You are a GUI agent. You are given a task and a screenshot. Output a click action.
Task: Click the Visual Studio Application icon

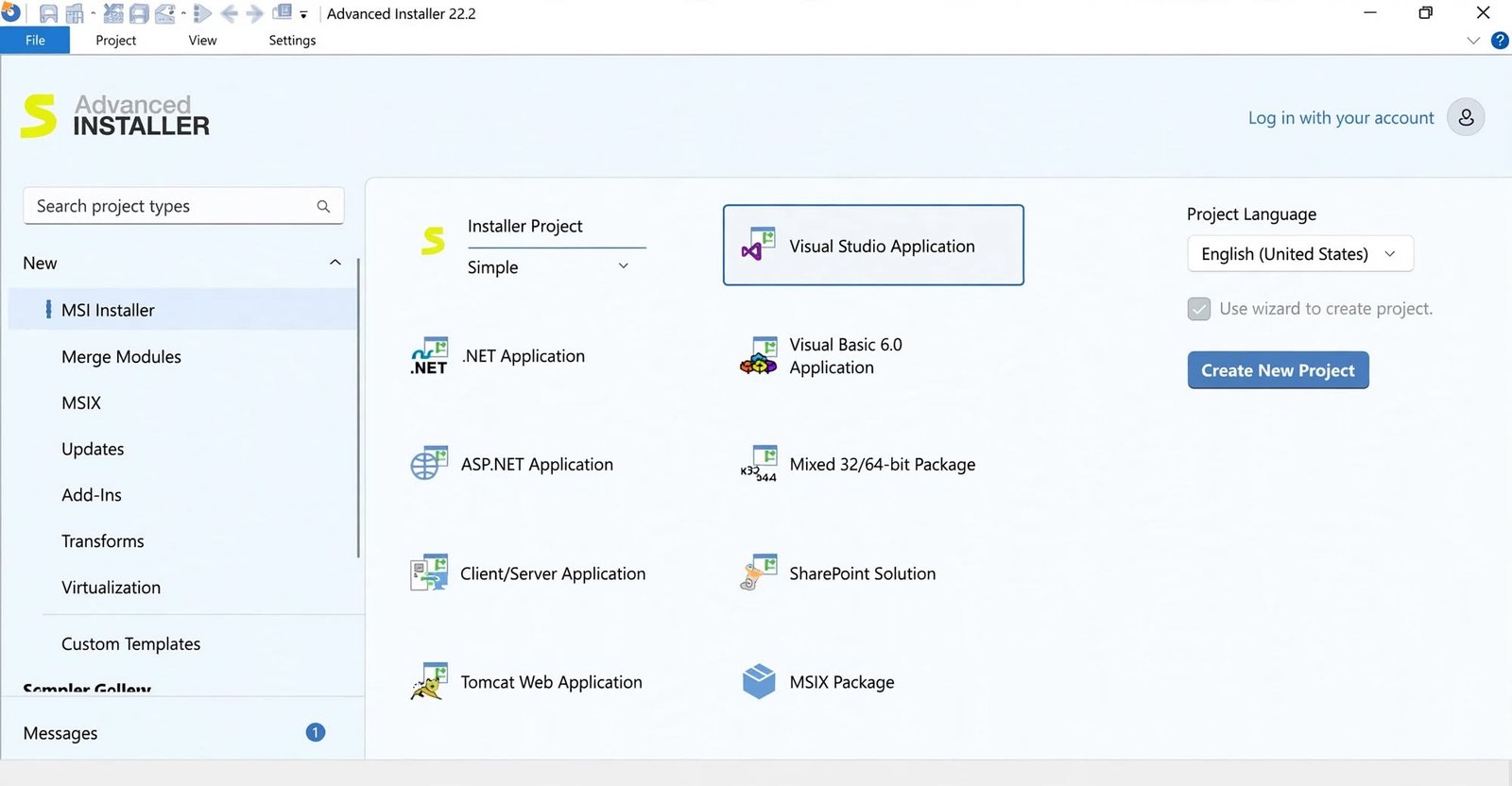coord(758,243)
